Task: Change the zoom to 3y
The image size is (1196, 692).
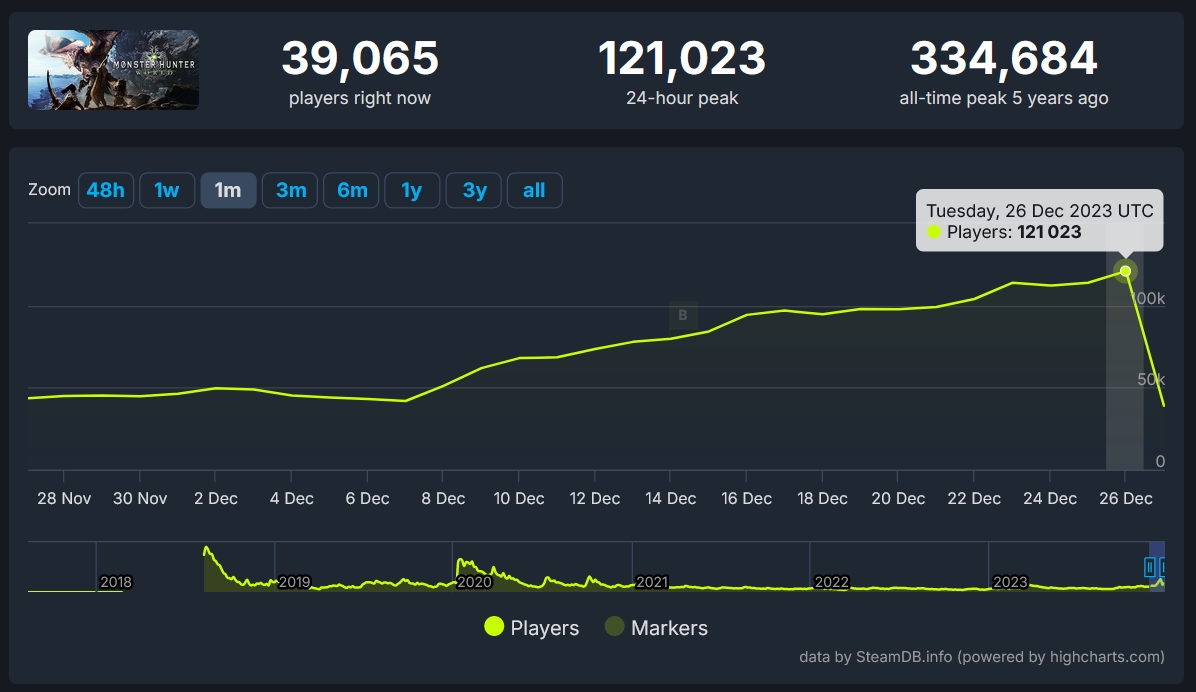Action: tap(474, 190)
